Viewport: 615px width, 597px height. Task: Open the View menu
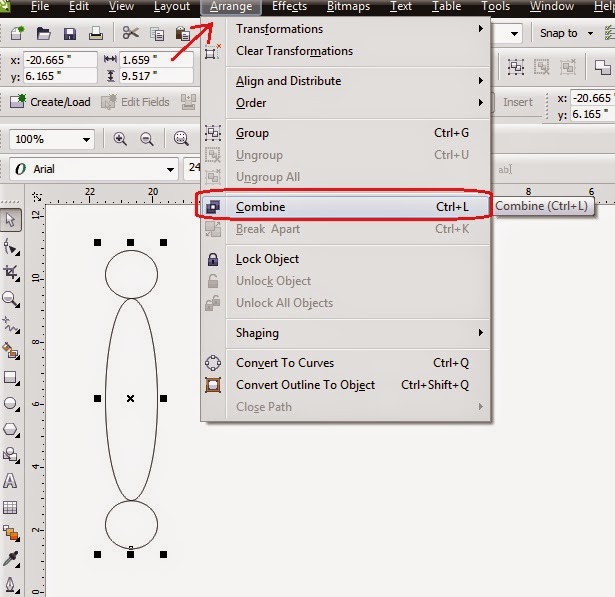click(x=121, y=6)
